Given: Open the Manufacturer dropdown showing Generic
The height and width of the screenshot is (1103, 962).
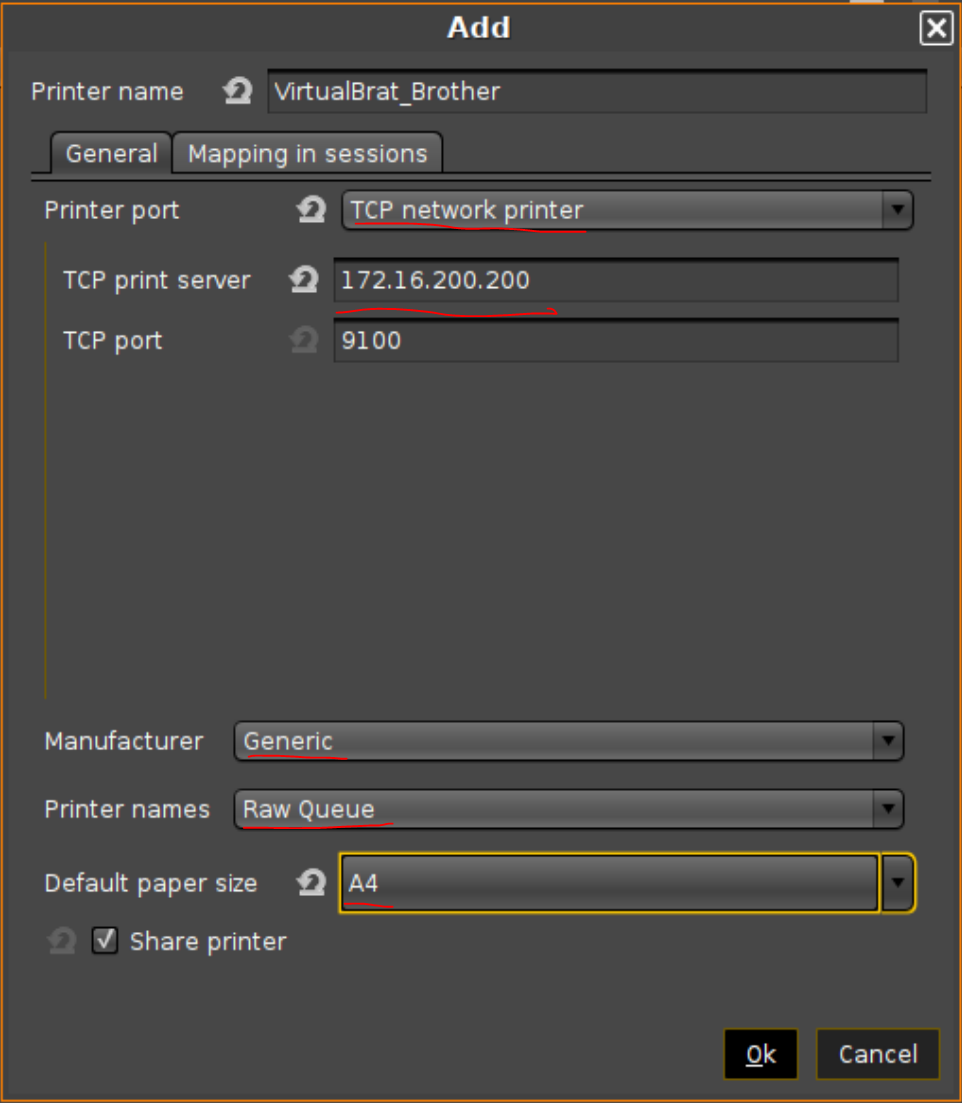Looking at the screenshot, I should 887,741.
